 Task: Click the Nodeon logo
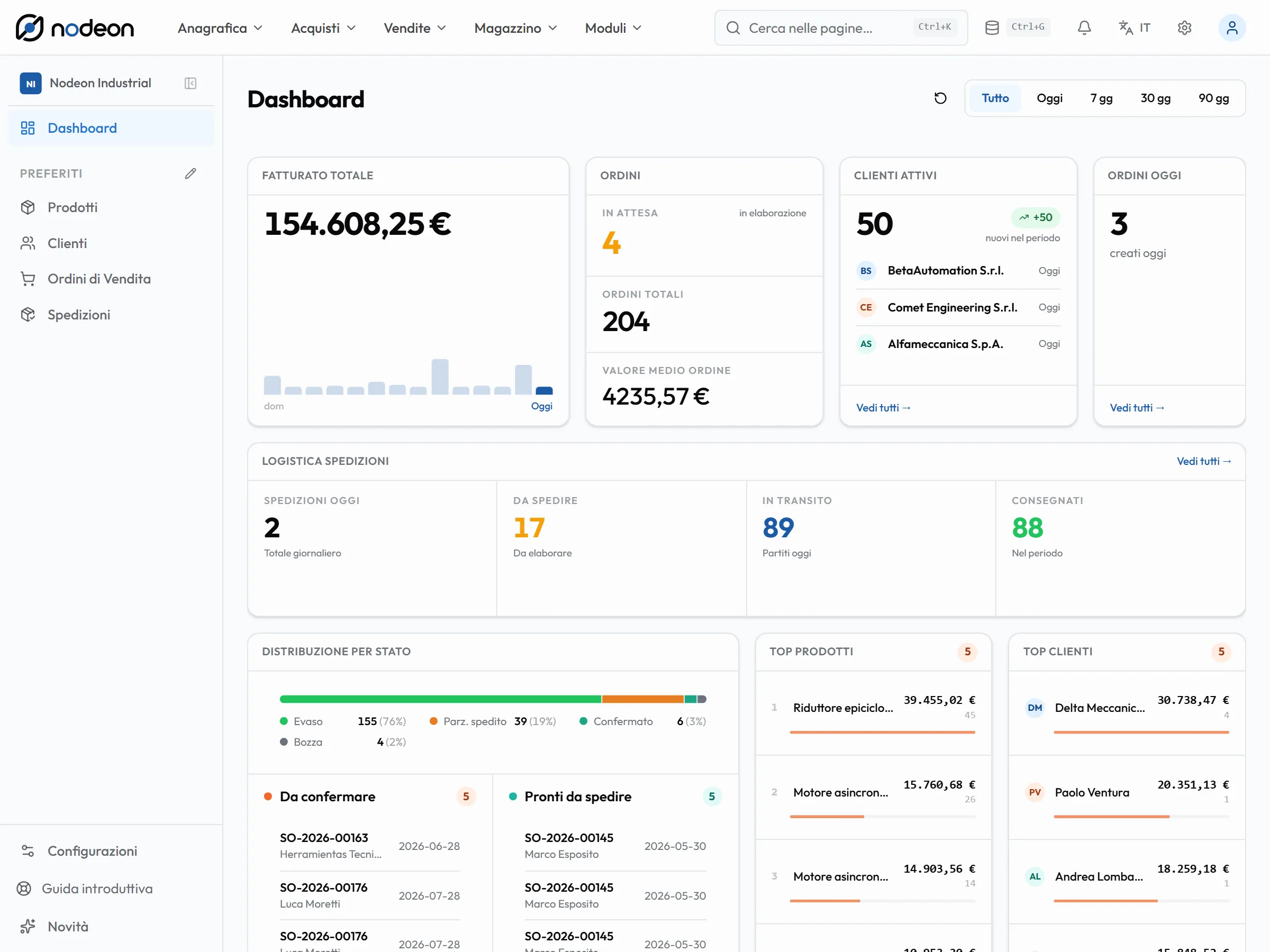click(75, 28)
